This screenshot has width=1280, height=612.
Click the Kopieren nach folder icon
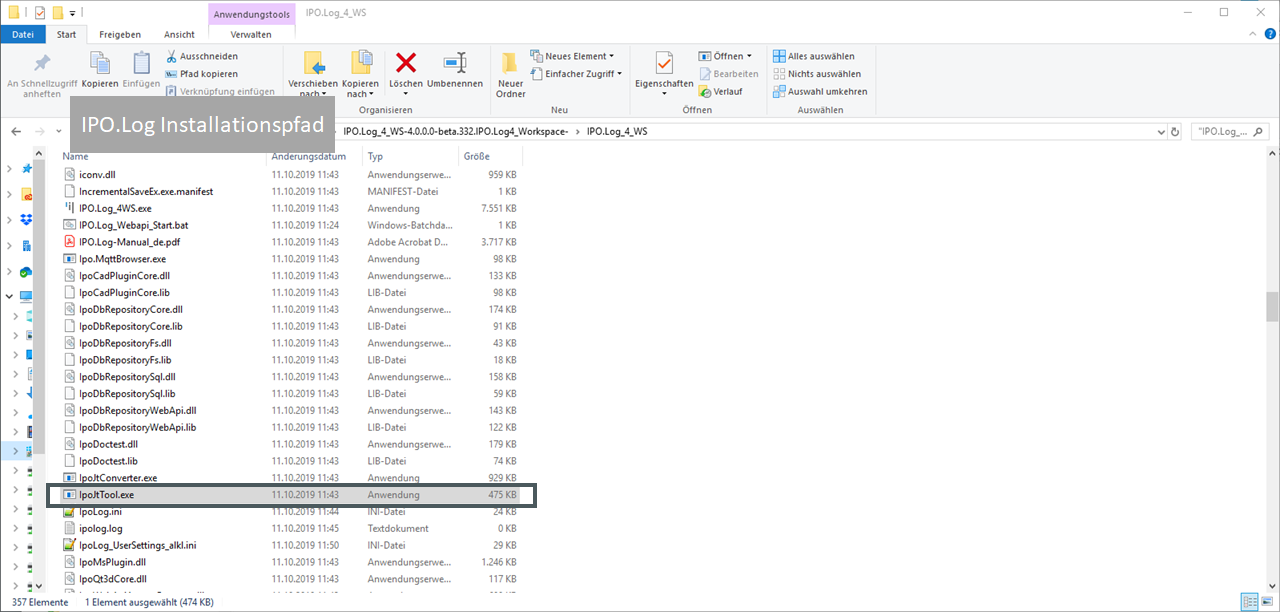tap(360, 63)
